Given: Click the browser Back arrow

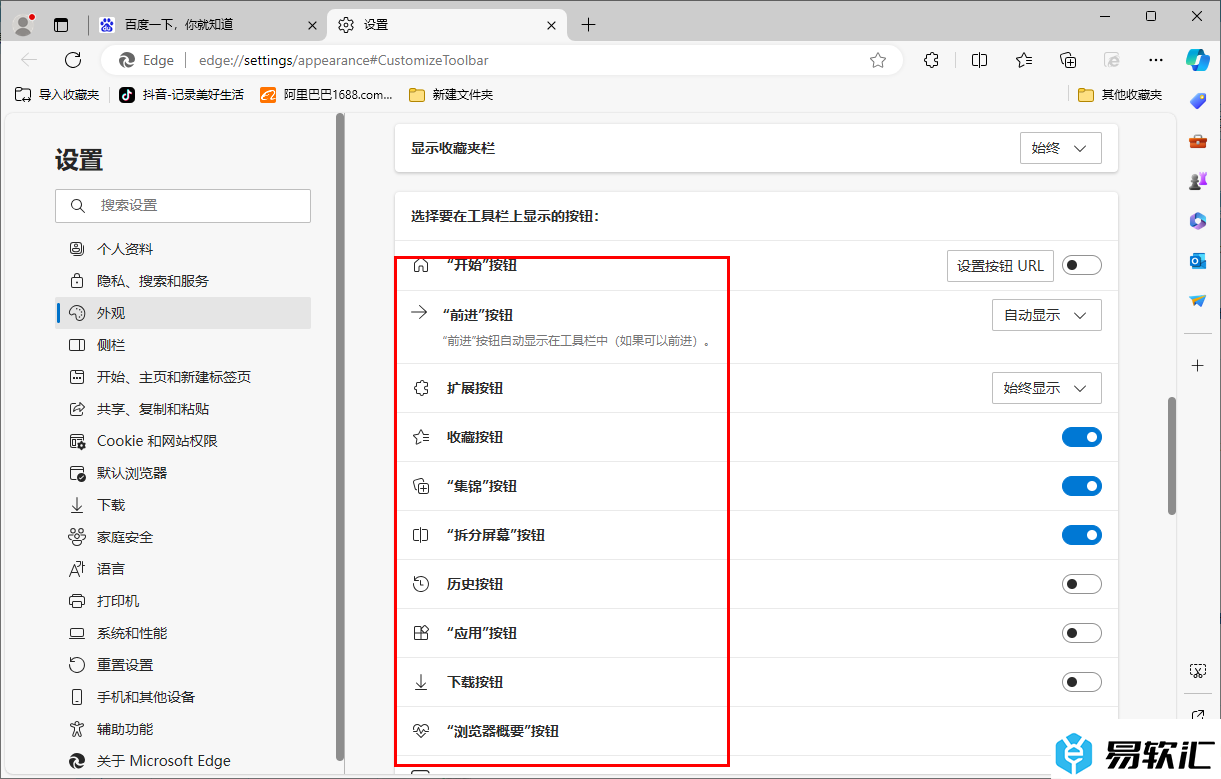Looking at the screenshot, I should [x=29, y=60].
